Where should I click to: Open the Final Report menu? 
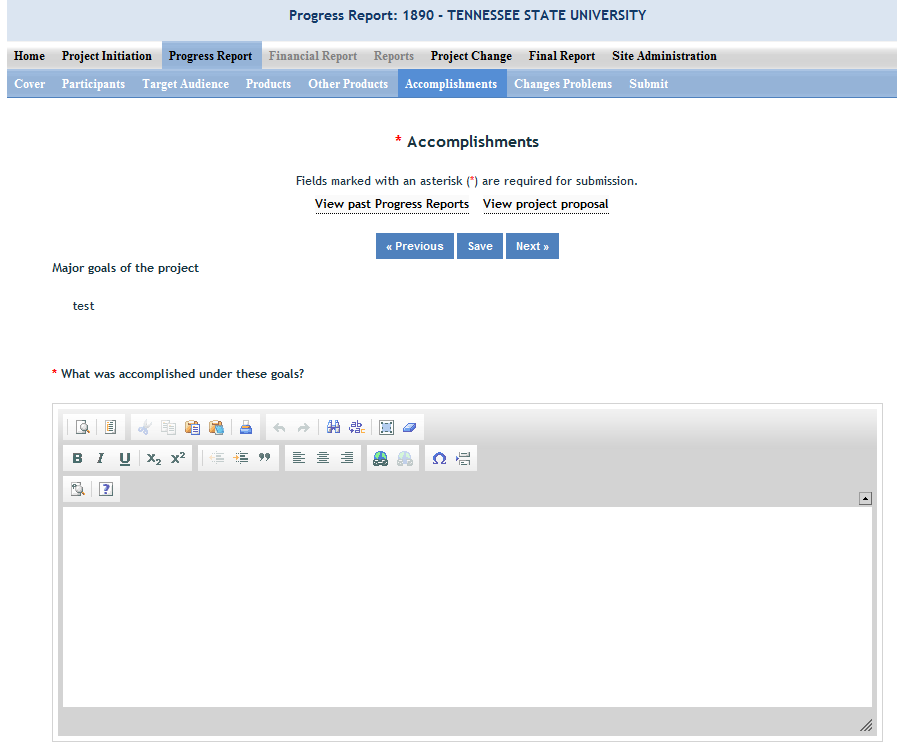click(x=562, y=55)
